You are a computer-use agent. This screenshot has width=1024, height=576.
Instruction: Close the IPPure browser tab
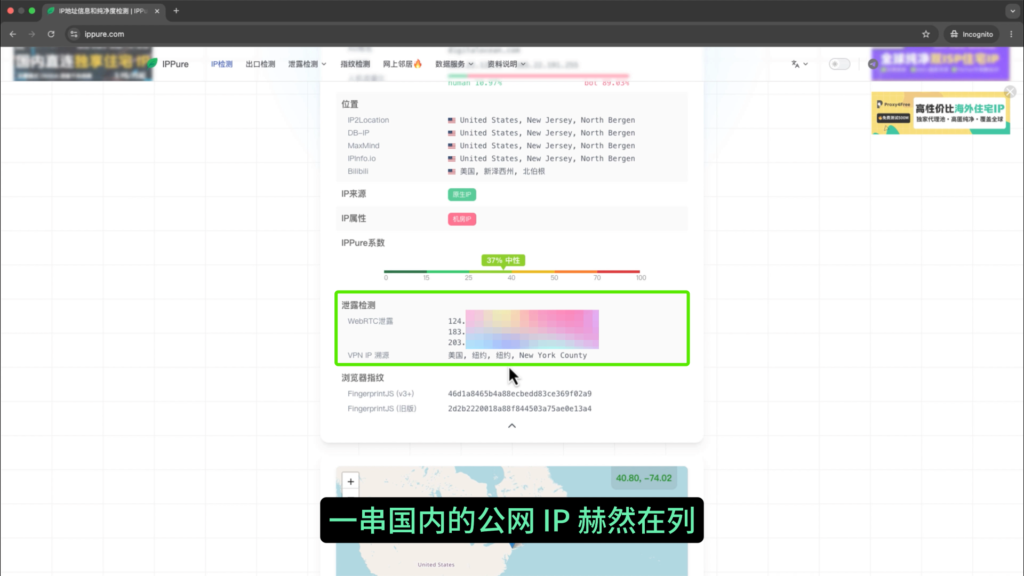coord(157,11)
